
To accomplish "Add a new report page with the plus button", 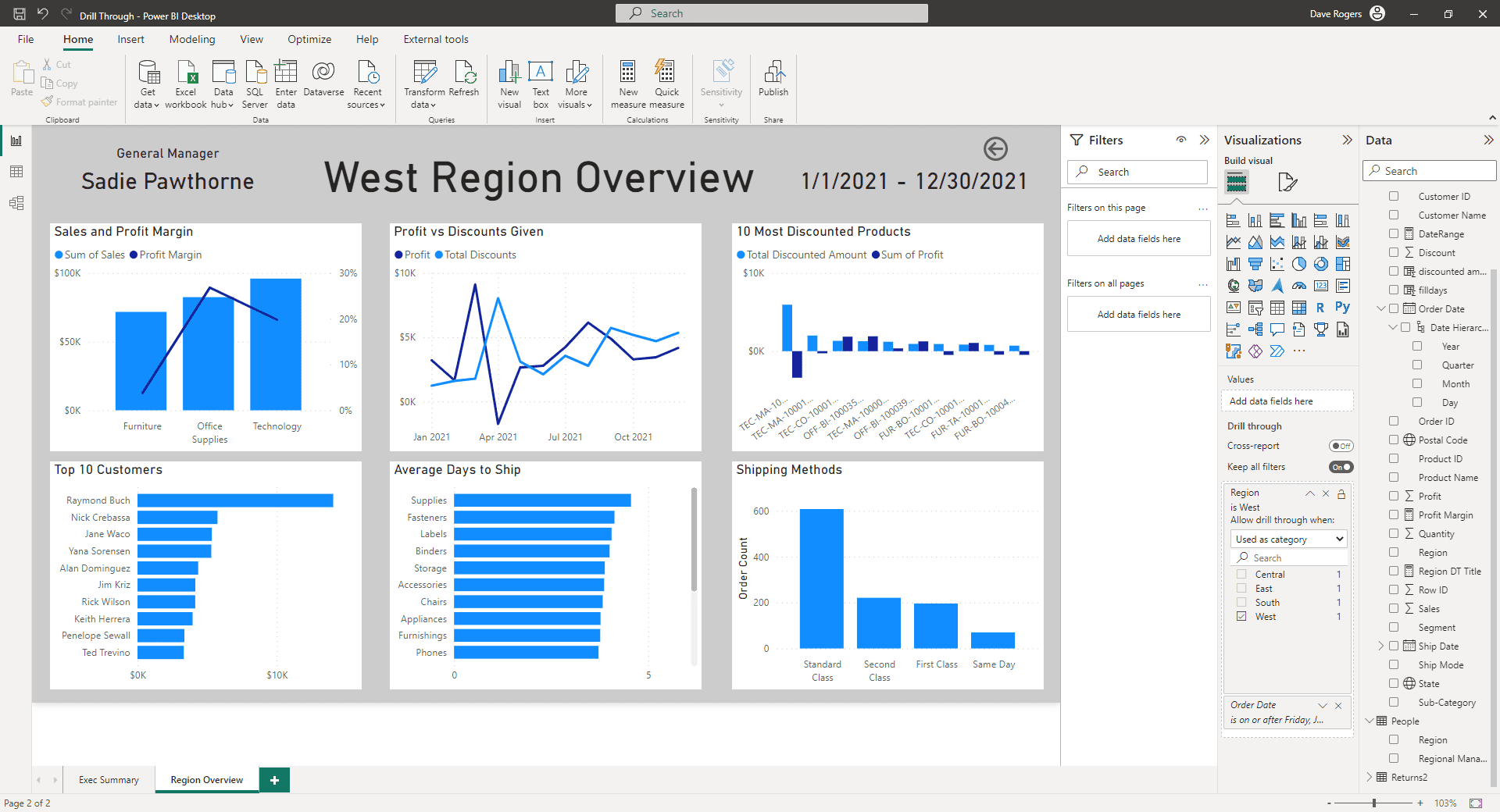I will [x=273, y=779].
